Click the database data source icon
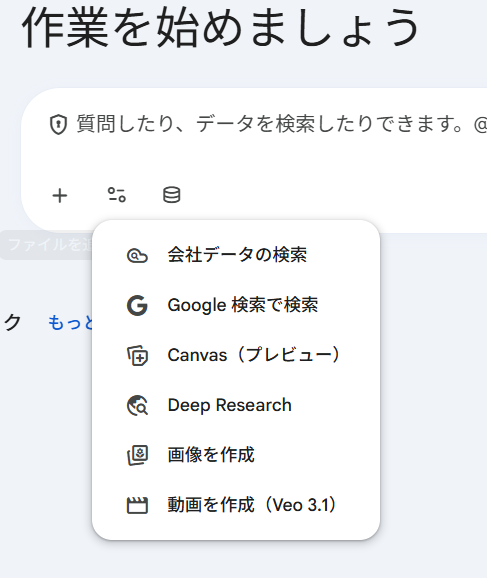The height and width of the screenshot is (578, 487). 171,195
